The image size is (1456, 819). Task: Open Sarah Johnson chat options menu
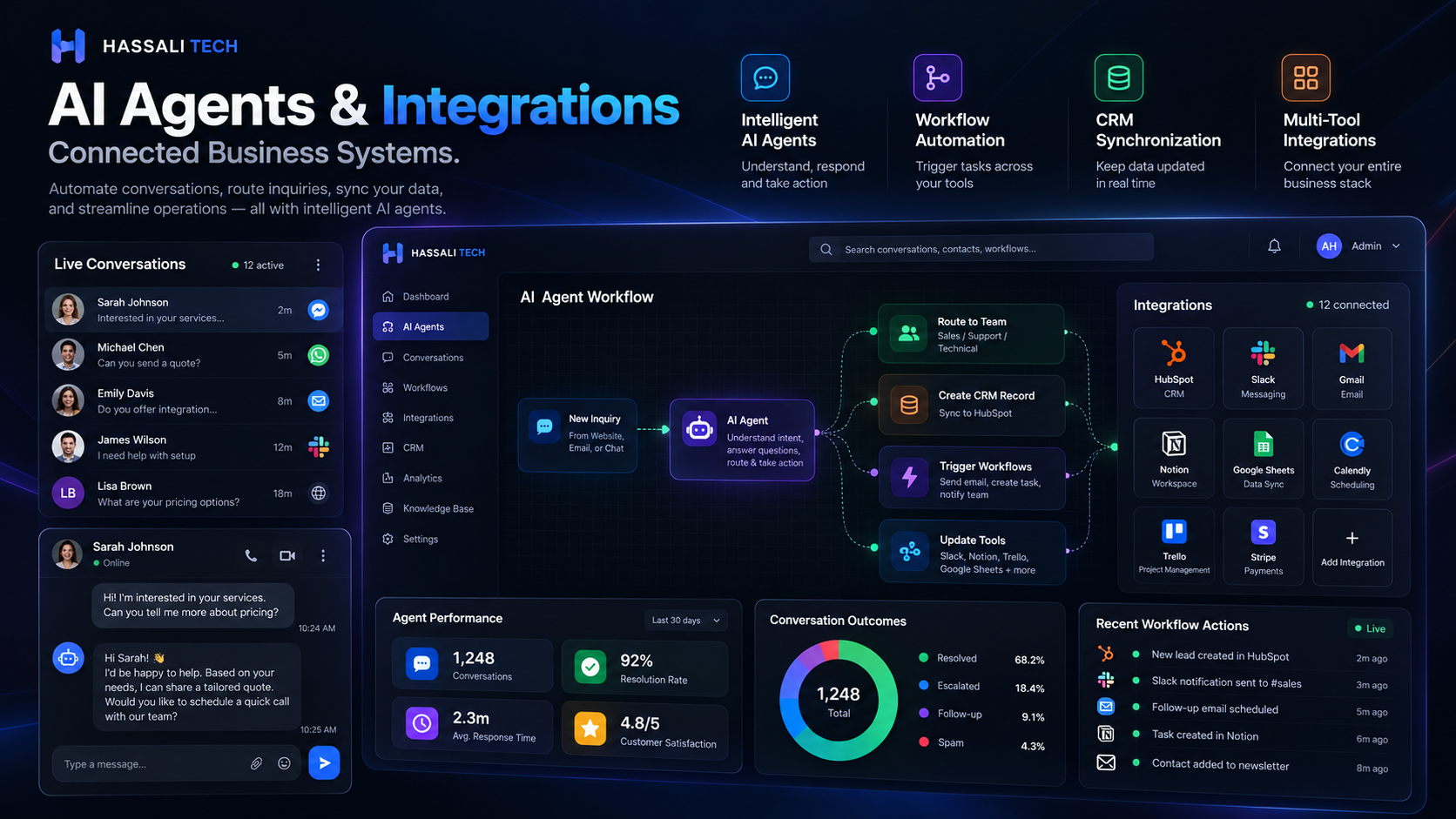click(x=323, y=555)
